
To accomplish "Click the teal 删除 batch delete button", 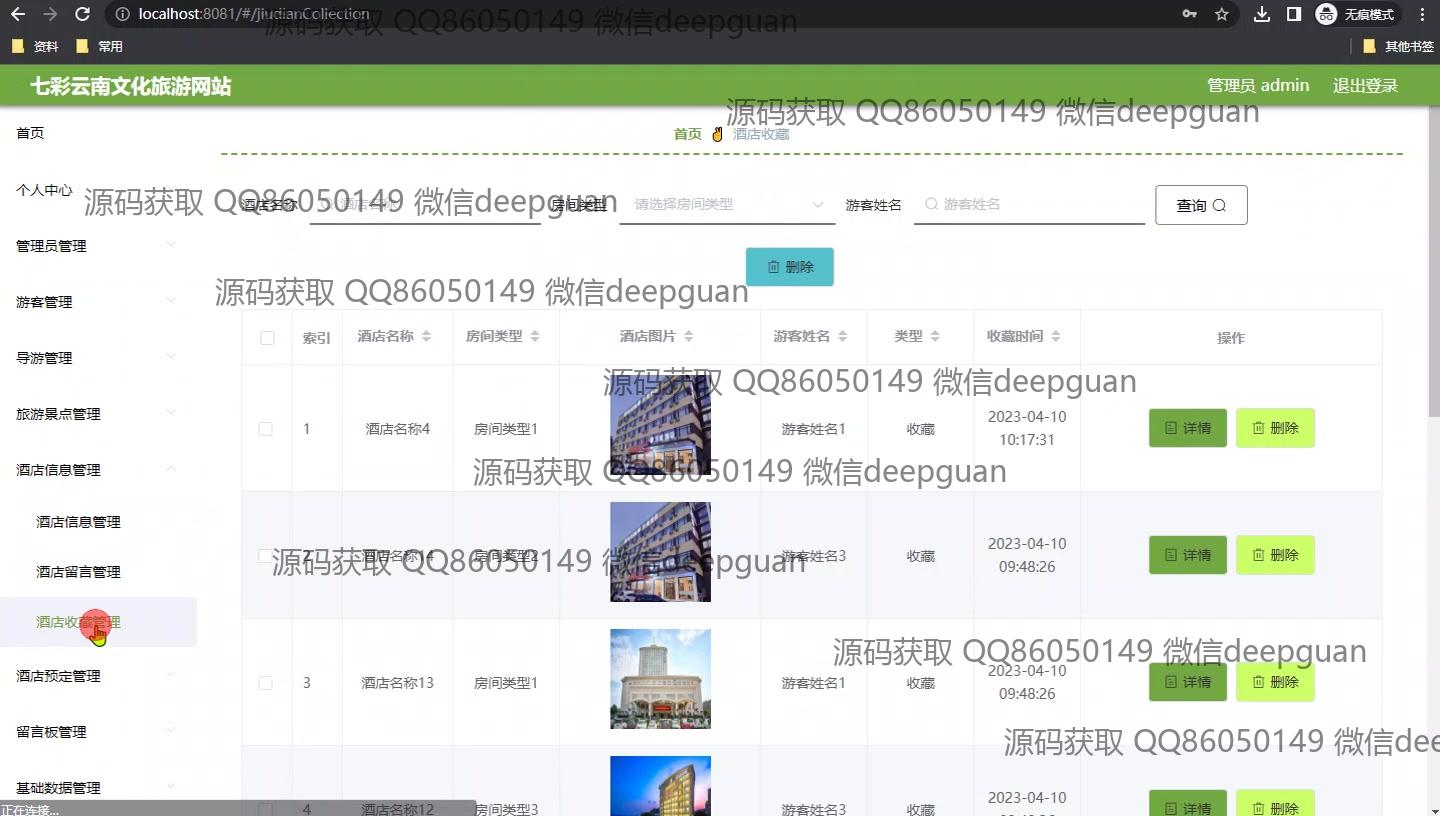I will (790, 267).
